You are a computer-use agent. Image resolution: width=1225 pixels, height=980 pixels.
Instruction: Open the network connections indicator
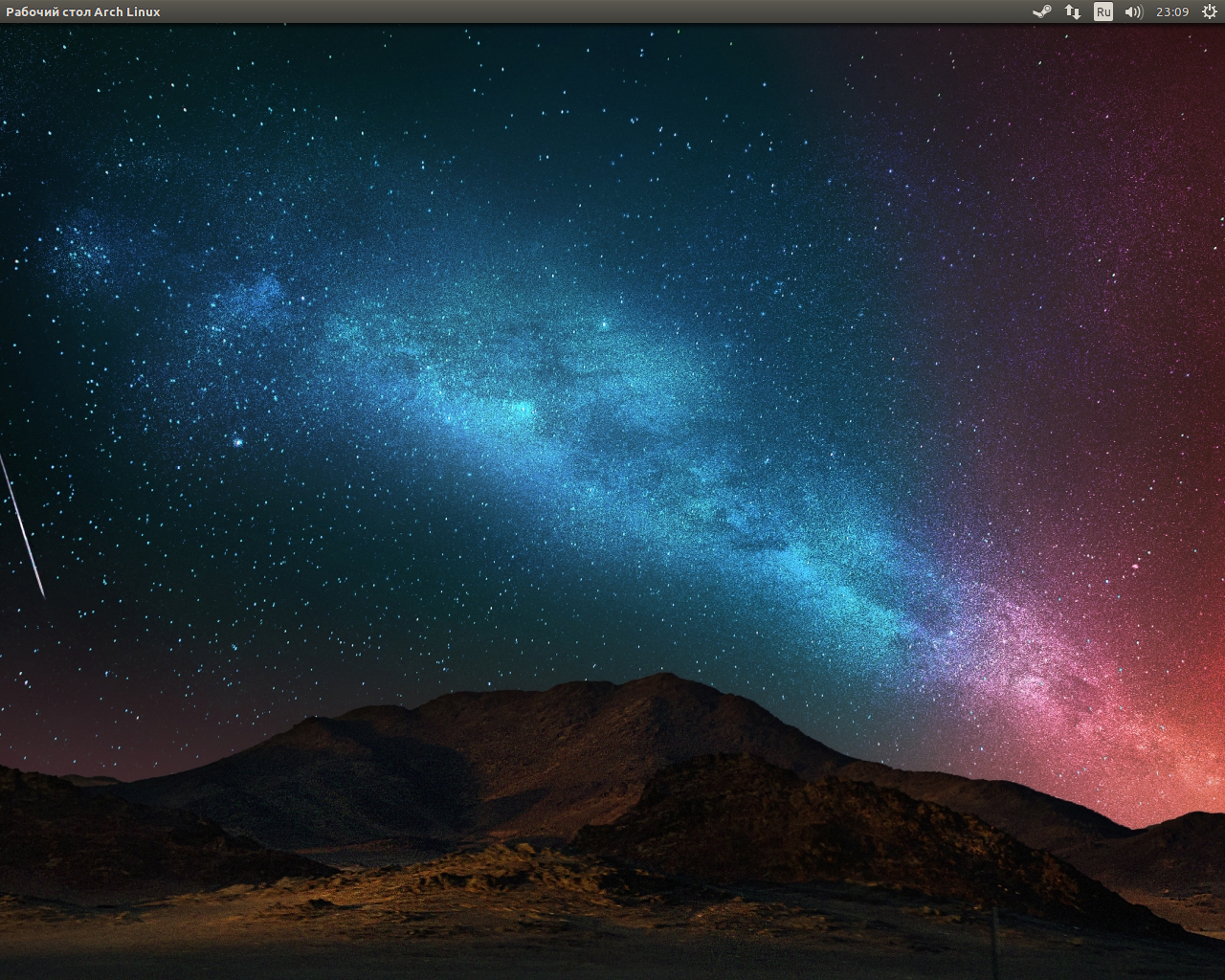1073,11
